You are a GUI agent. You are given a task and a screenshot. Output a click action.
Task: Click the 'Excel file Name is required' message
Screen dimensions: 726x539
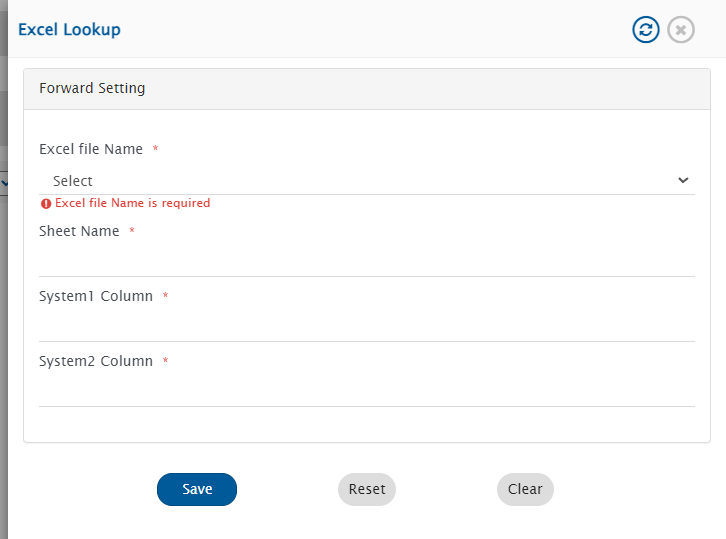[x=132, y=203]
